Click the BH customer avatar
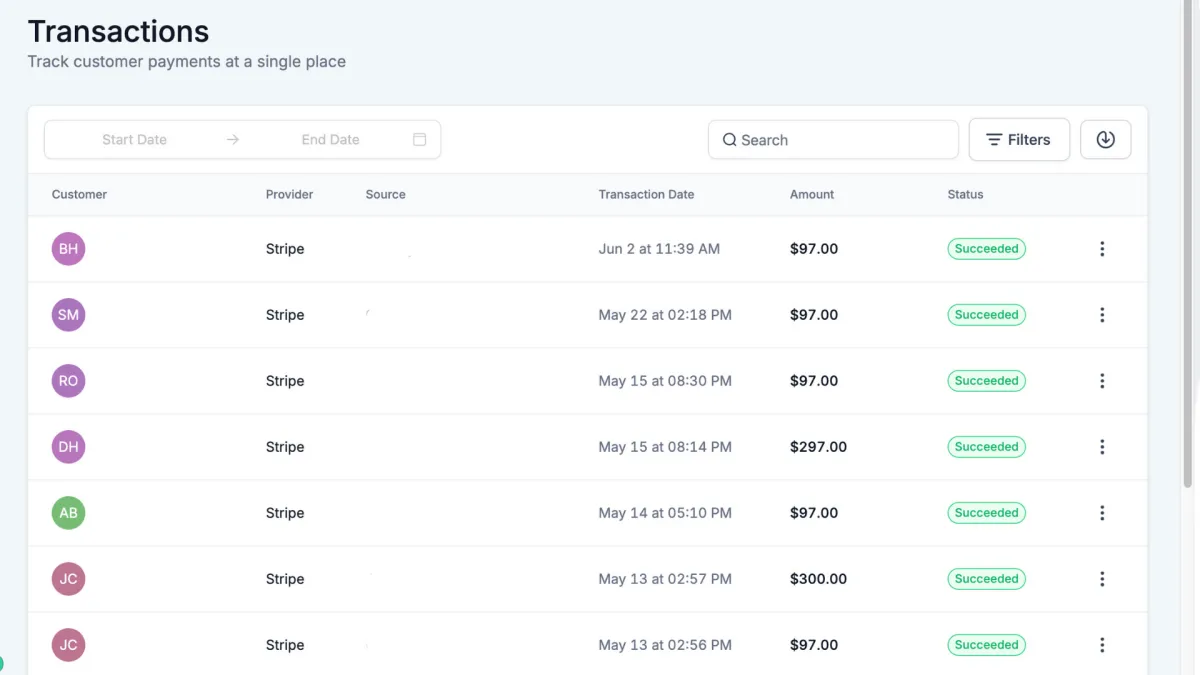1200x675 pixels. tap(68, 249)
